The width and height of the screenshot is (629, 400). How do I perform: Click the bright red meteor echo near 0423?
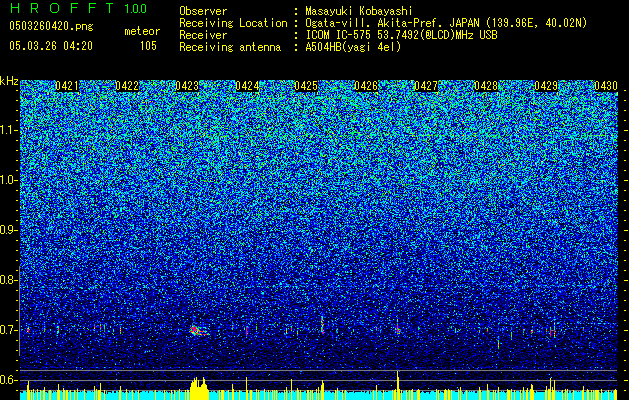click(198, 331)
